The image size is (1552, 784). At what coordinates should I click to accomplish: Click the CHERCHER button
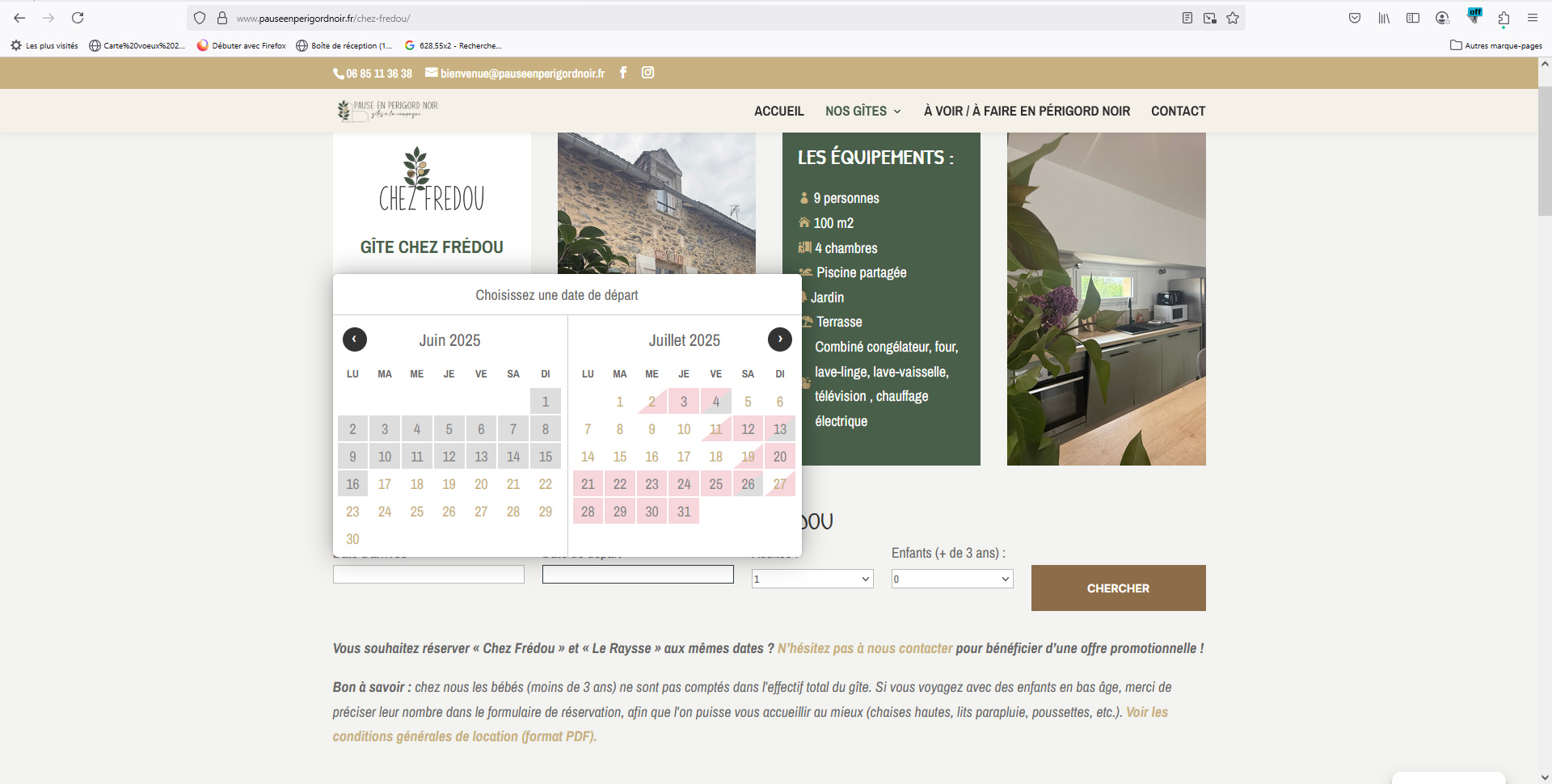[1118, 588]
